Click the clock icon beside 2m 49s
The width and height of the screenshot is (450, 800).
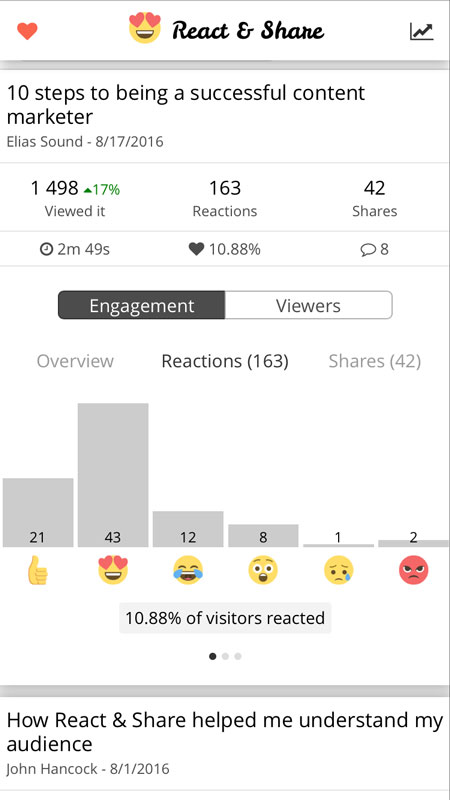click(46, 249)
